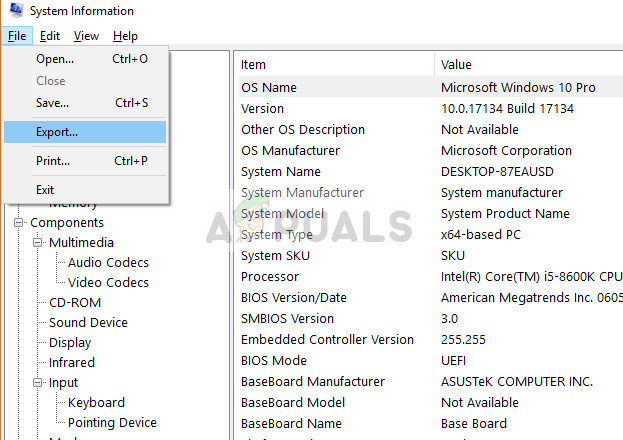Select Audio Codecs in the tree
Screen dimensions: 623x440
tap(108, 263)
